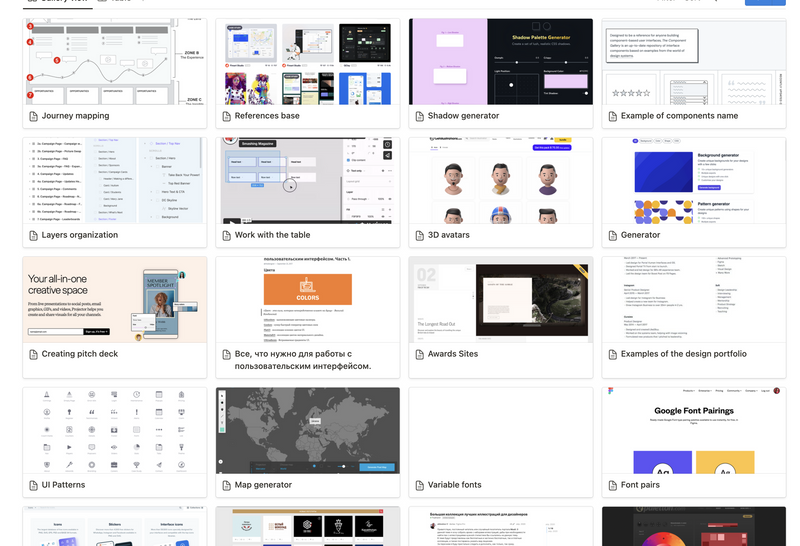Image resolution: width=800 pixels, height=546 pixels.
Task: Open the Journey mapping wireframe thumbnail
Action: tap(115, 62)
